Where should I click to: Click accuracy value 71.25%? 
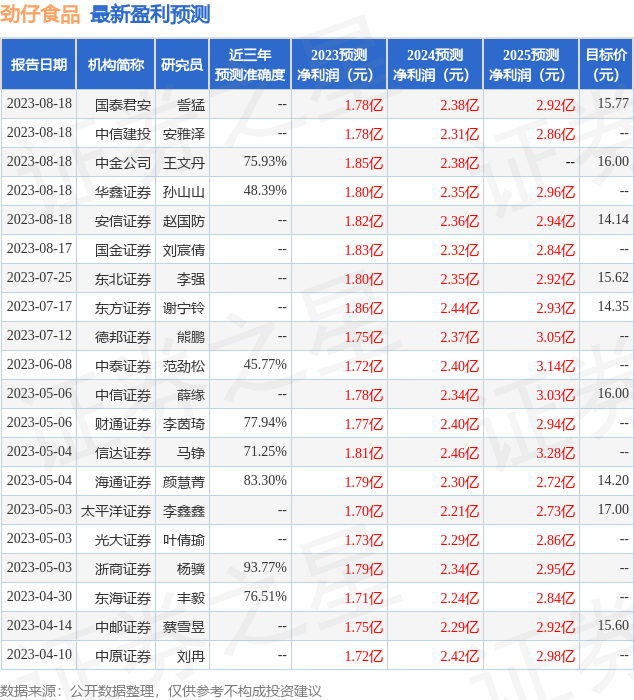tap(265, 451)
